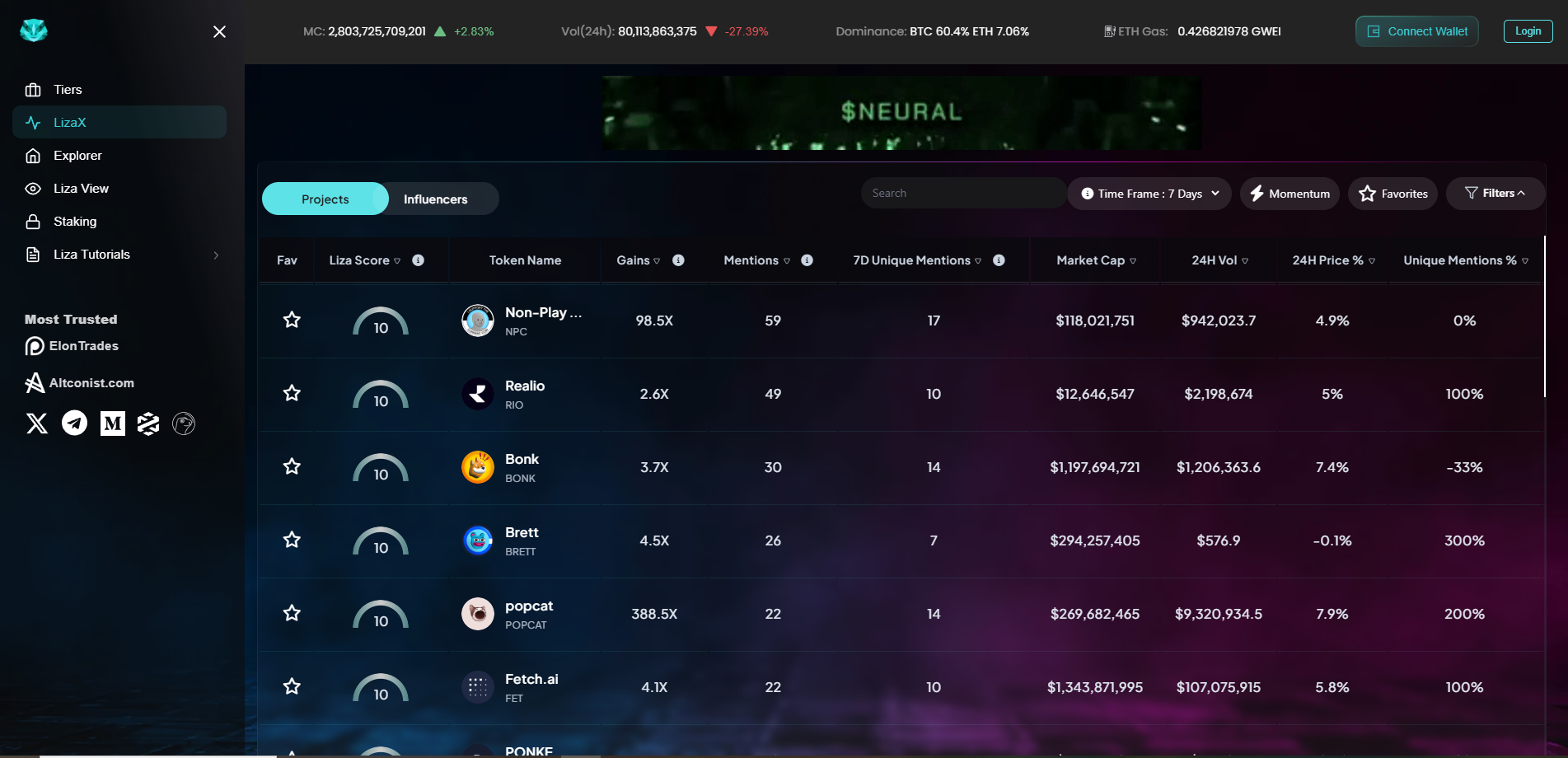1568x758 pixels.
Task: Open Time Frame 7 Days dropdown
Action: (1149, 194)
